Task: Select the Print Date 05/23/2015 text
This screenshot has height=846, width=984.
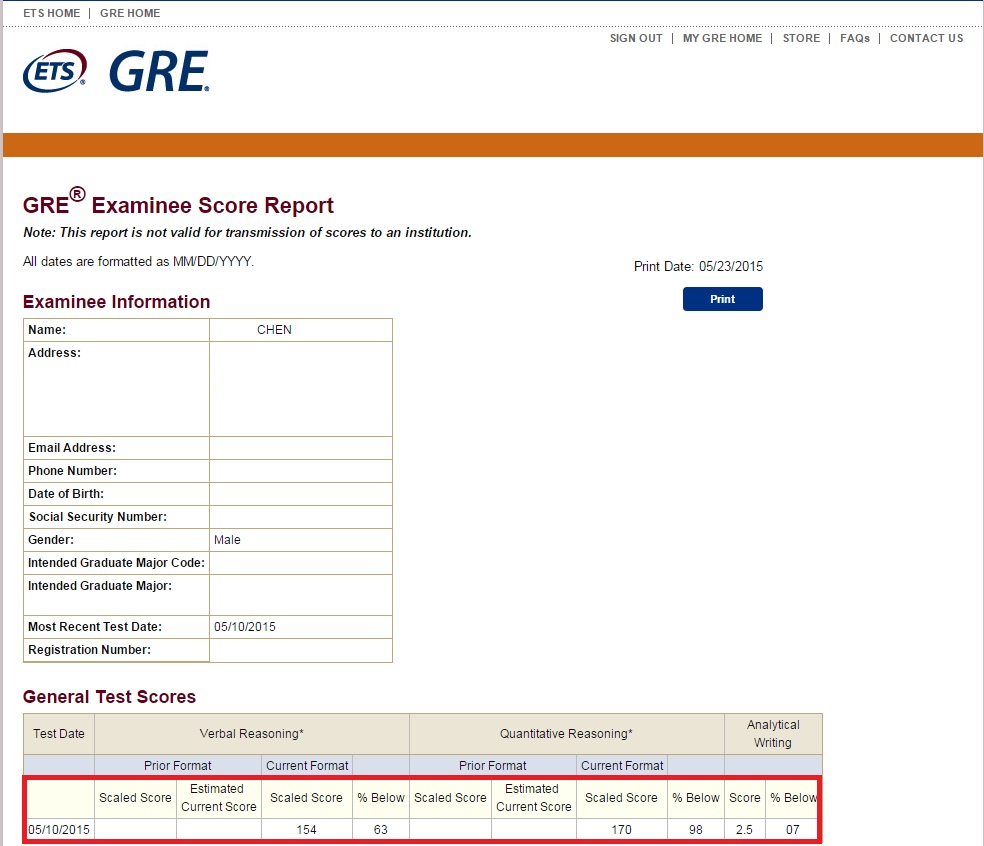Action: [698, 266]
